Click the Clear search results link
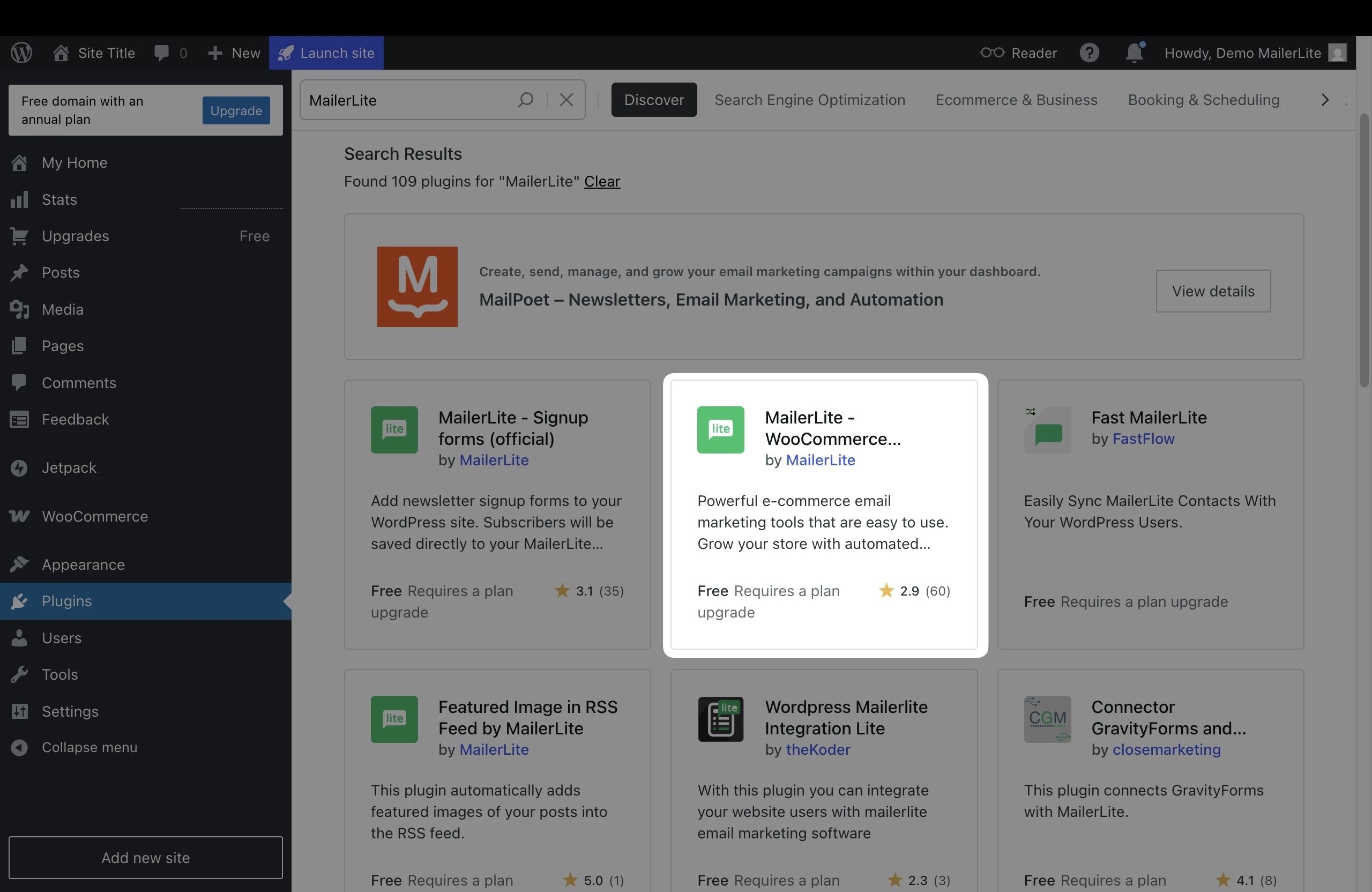 click(x=602, y=182)
